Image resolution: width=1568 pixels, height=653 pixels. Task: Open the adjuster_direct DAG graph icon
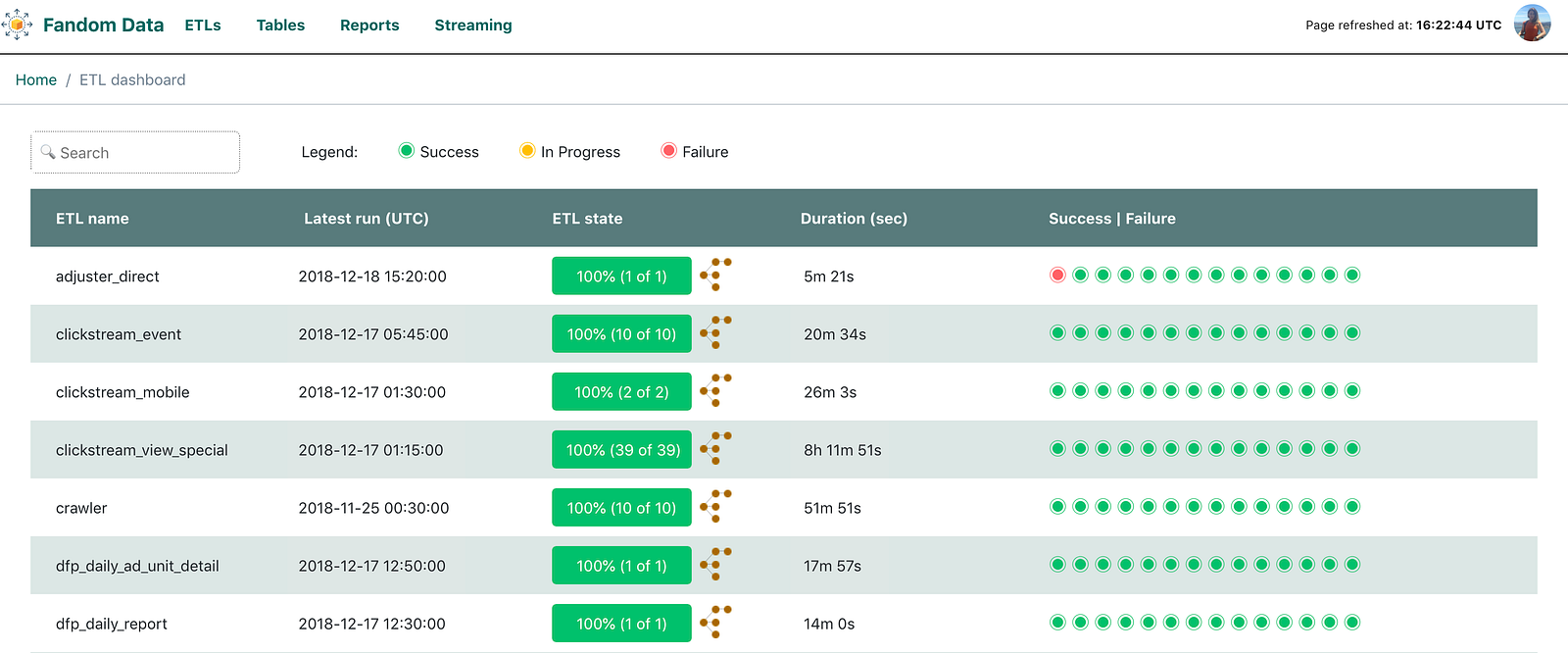pyautogui.click(x=716, y=275)
